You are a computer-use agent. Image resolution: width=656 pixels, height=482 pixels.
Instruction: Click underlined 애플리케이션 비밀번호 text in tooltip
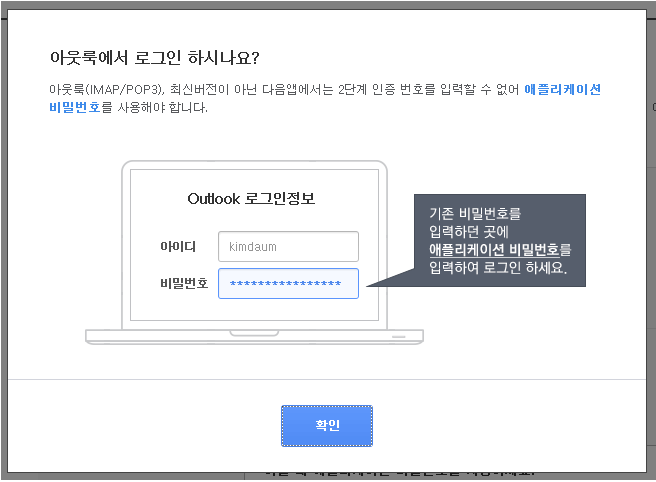tap(494, 250)
